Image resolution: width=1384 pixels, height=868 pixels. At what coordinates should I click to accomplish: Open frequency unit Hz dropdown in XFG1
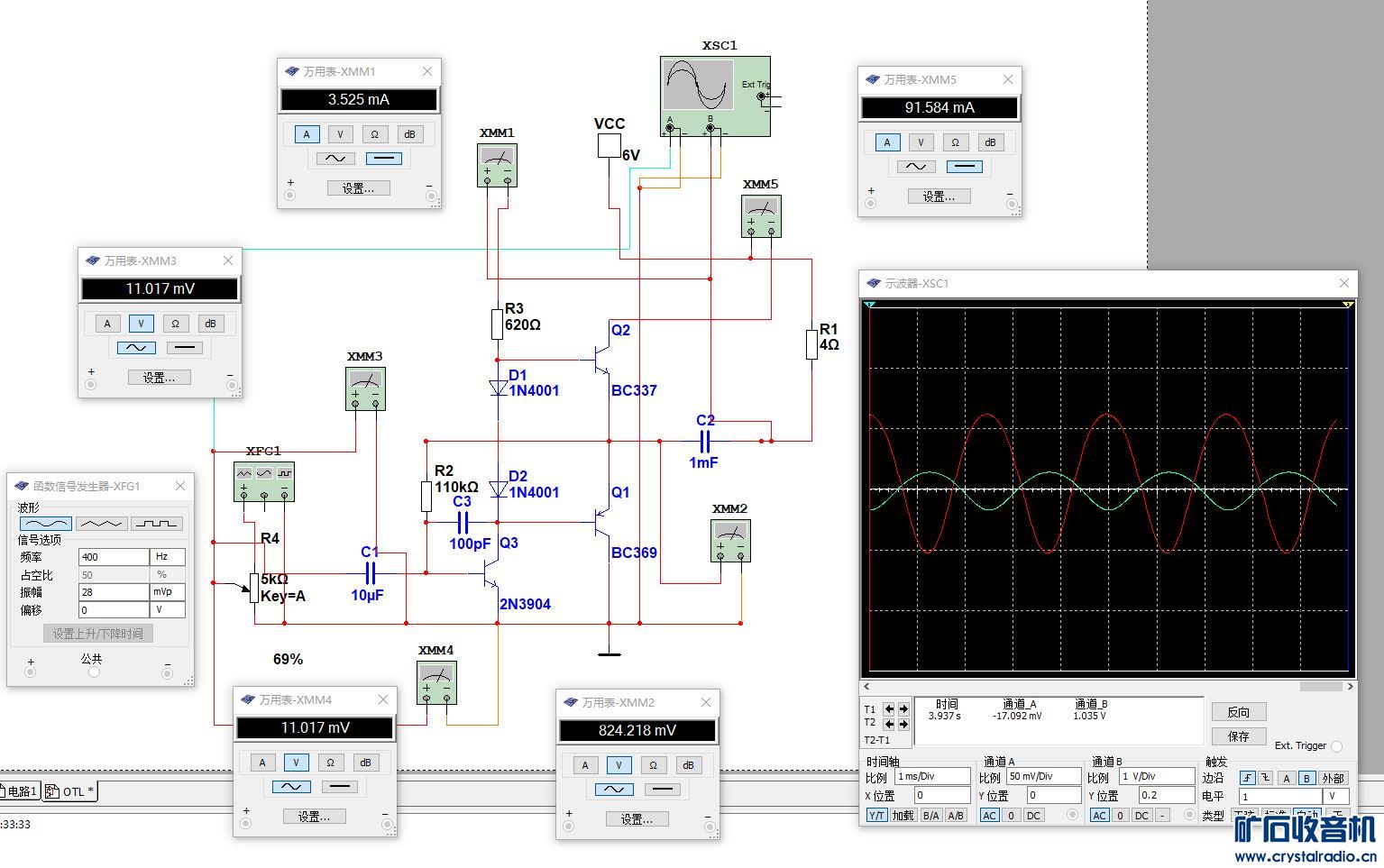point(169,557)
